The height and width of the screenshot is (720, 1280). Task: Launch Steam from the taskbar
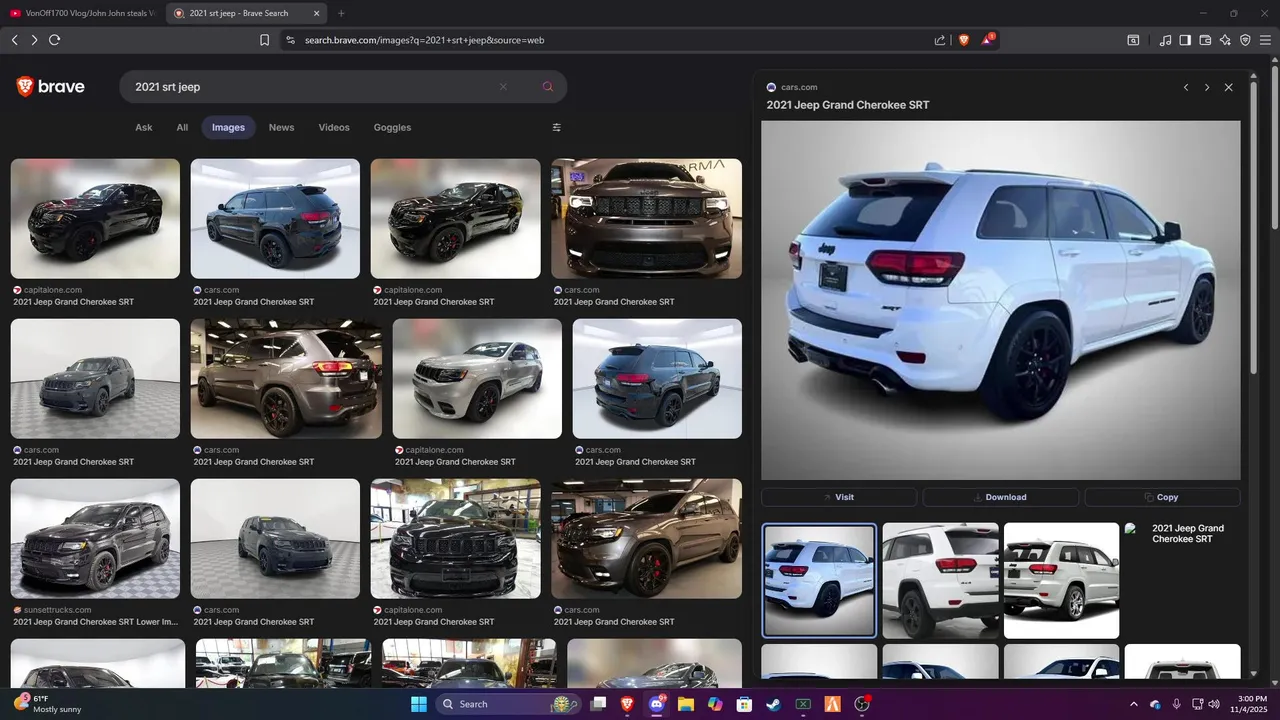pyautogui.click(x=774, y=704)
